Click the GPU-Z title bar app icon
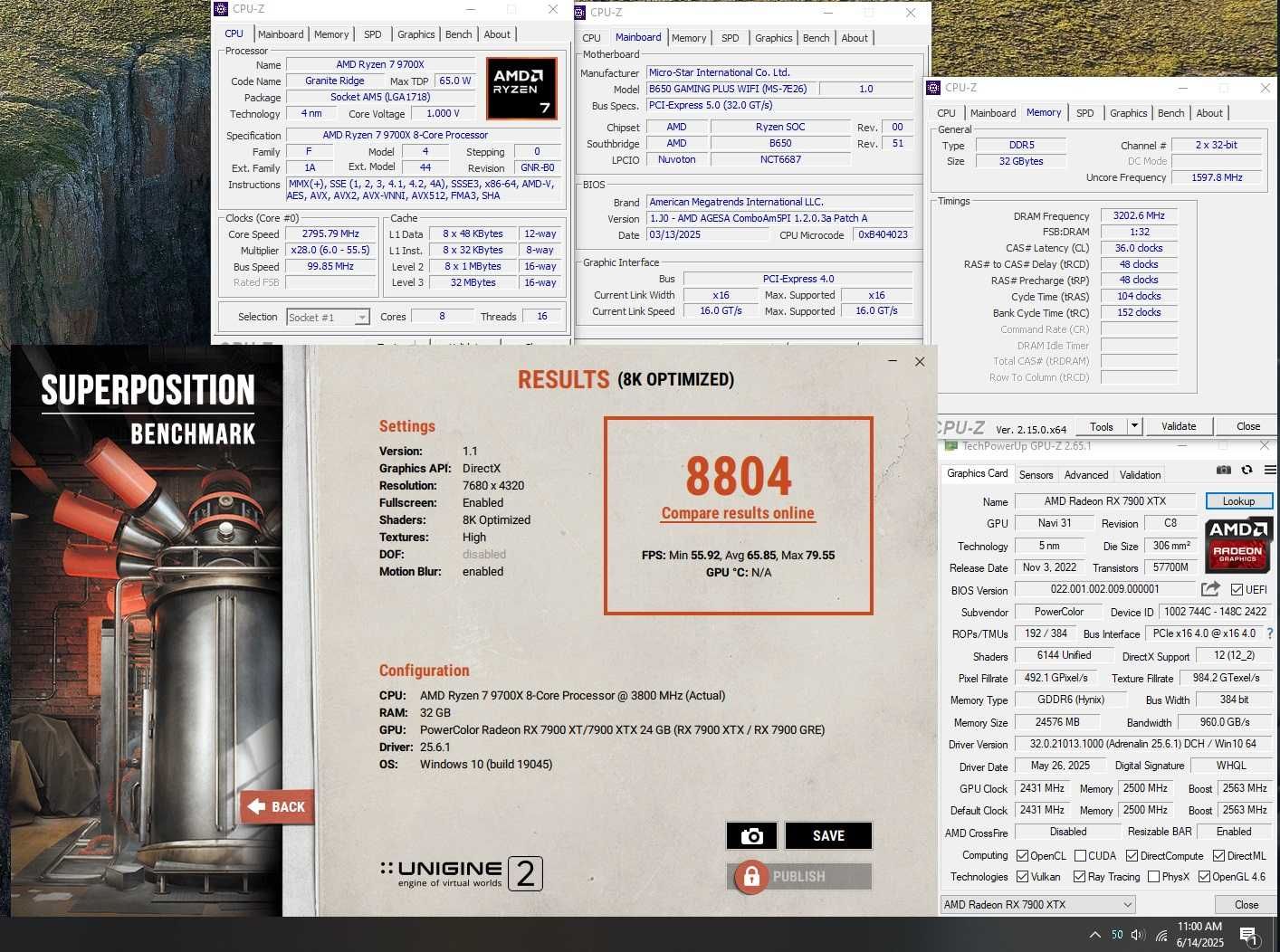 click(950, 446)
